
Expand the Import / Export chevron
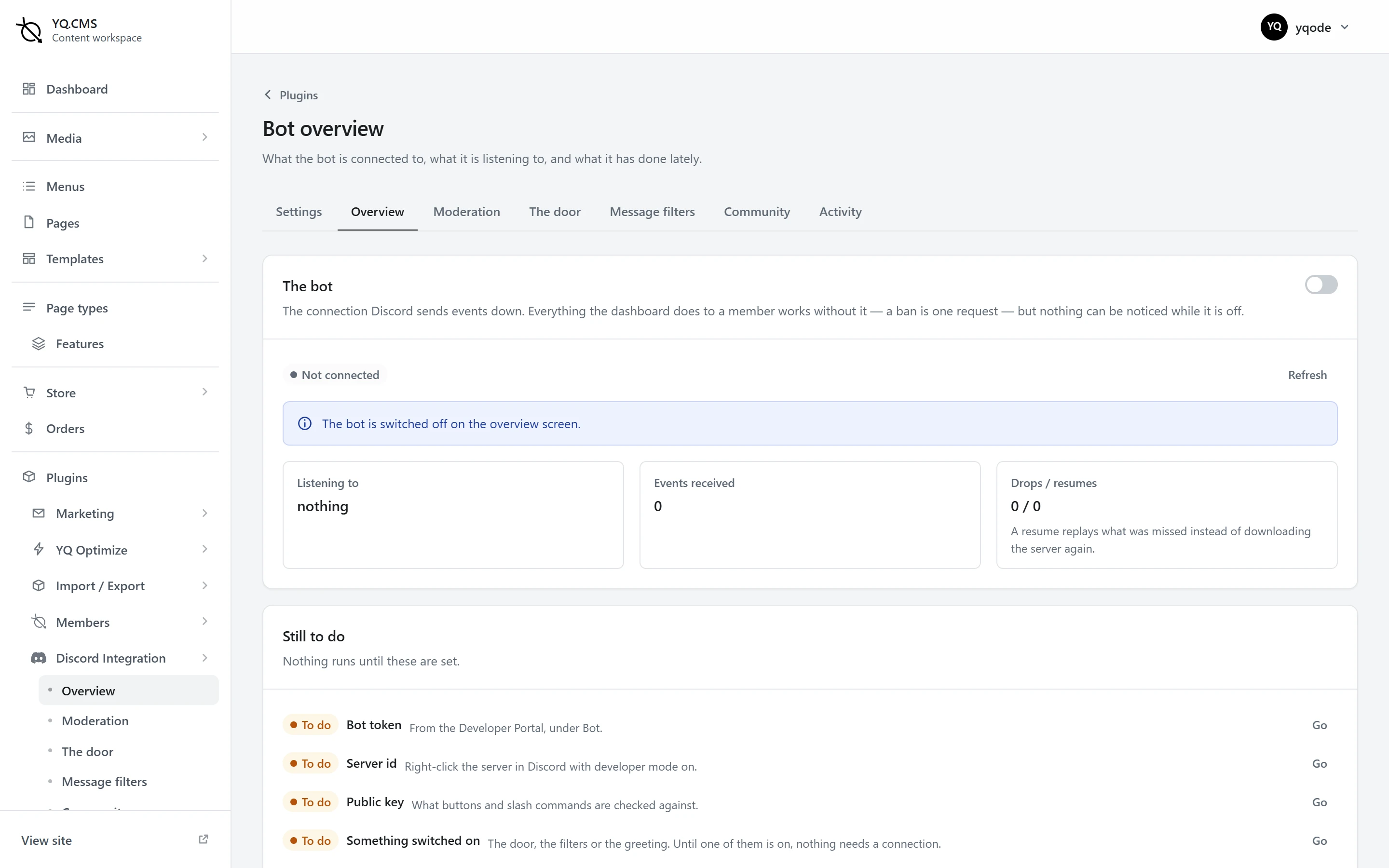205,585
